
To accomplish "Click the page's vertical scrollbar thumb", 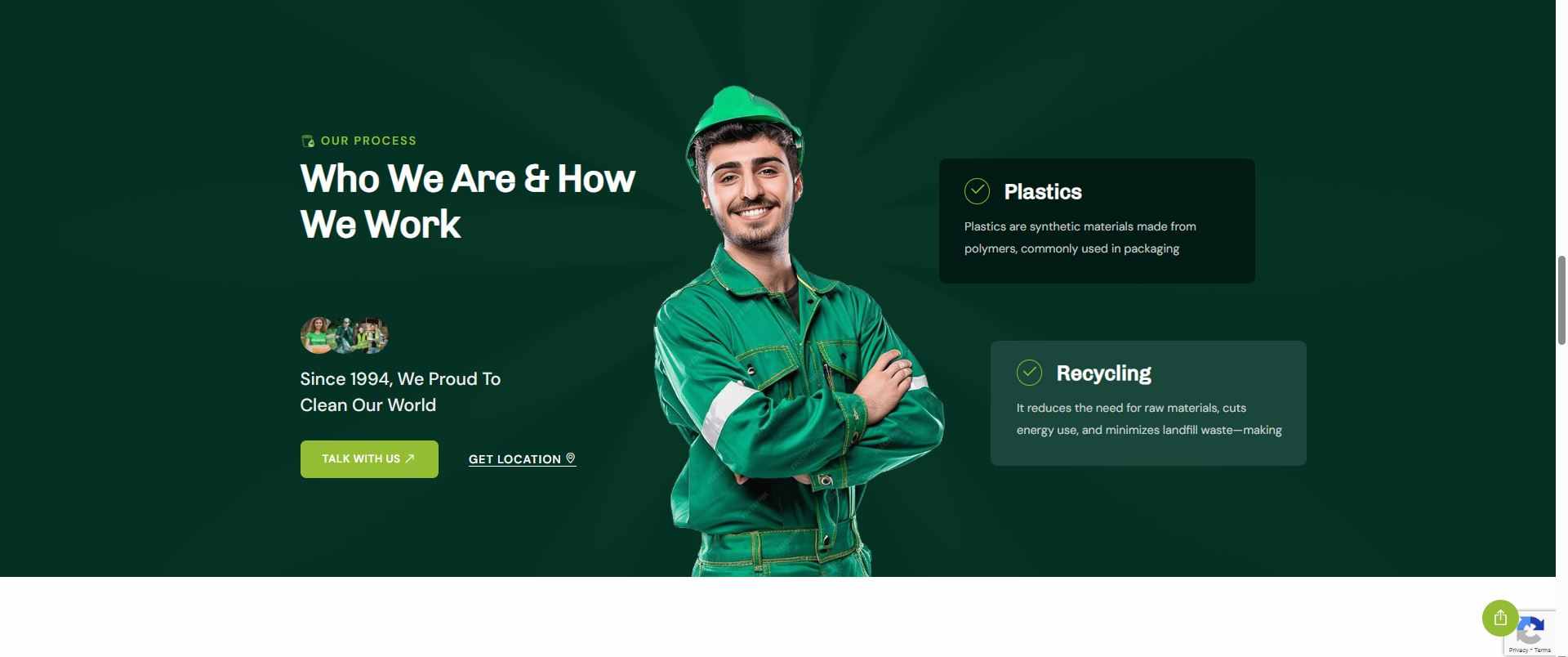I will 1561,300.
